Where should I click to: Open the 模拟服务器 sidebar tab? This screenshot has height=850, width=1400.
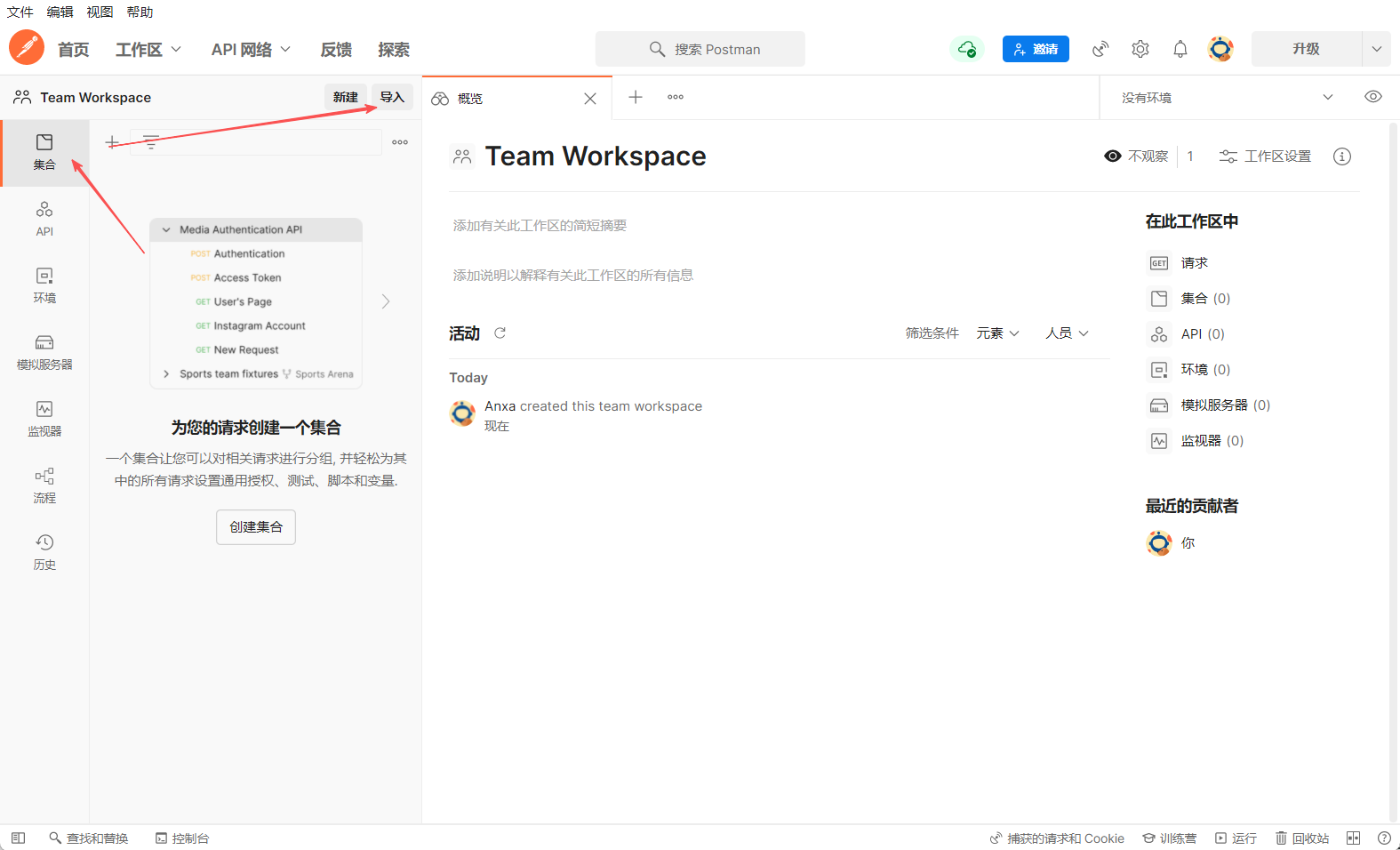44,352
